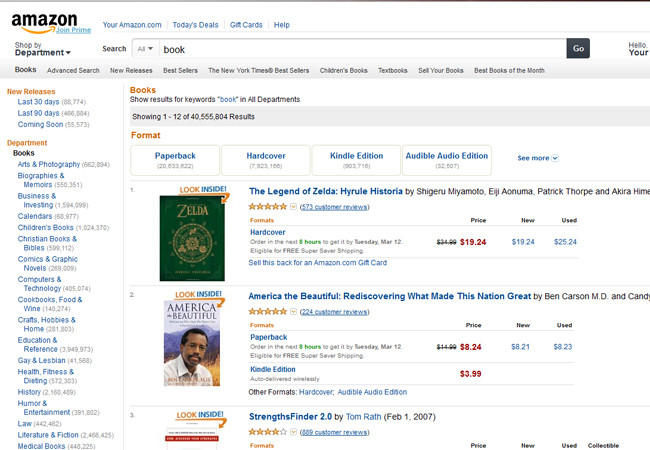Choose Audible Audio Edition format filter
Screen dimensions: 650x450
[x=447, y=160]
